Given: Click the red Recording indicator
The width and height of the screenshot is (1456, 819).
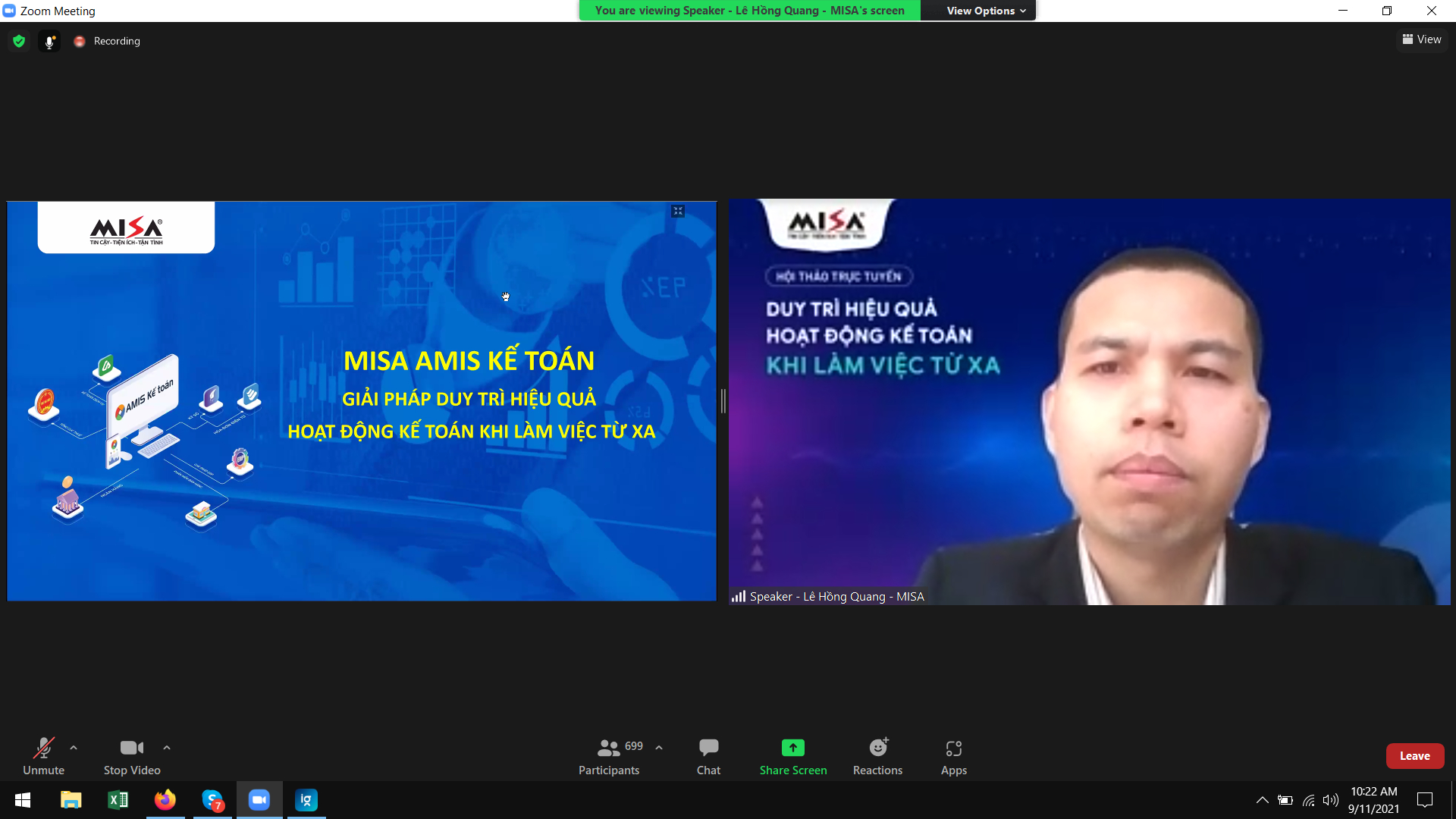Looking at the screenshot, I should pos(80,42).
